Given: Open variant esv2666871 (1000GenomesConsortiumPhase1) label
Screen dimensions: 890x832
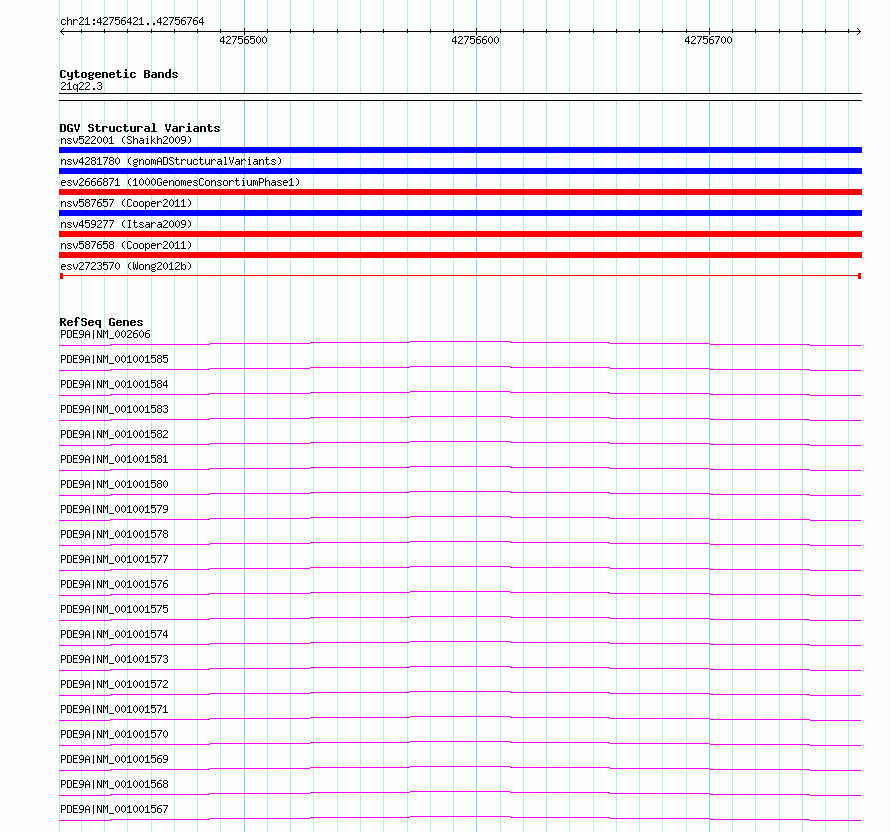Looking at the screenshot, I should point(180,182).
